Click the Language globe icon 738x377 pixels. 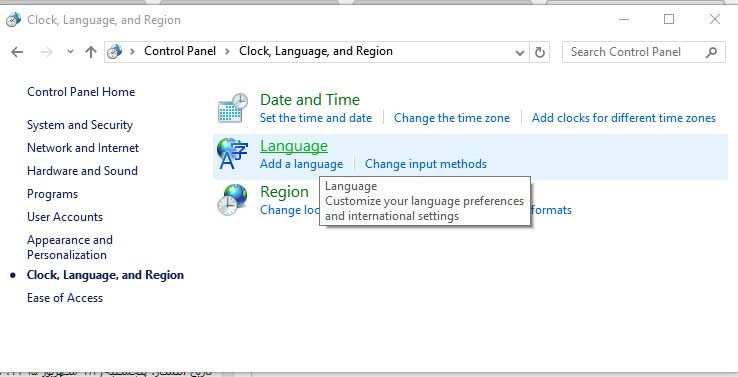[x=232, y=154]
